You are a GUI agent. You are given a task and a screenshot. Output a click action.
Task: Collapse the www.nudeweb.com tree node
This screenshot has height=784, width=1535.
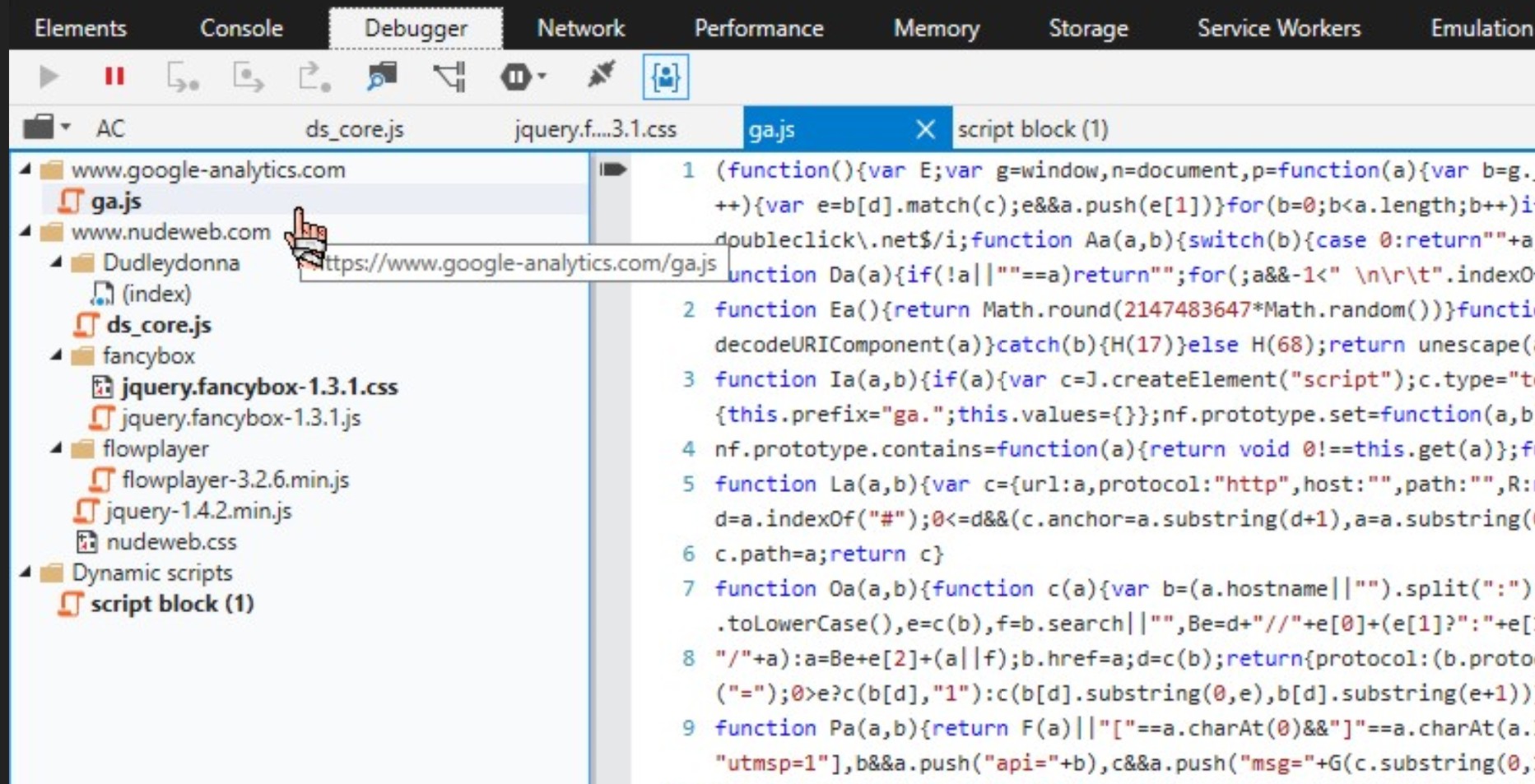click(26, 232)
